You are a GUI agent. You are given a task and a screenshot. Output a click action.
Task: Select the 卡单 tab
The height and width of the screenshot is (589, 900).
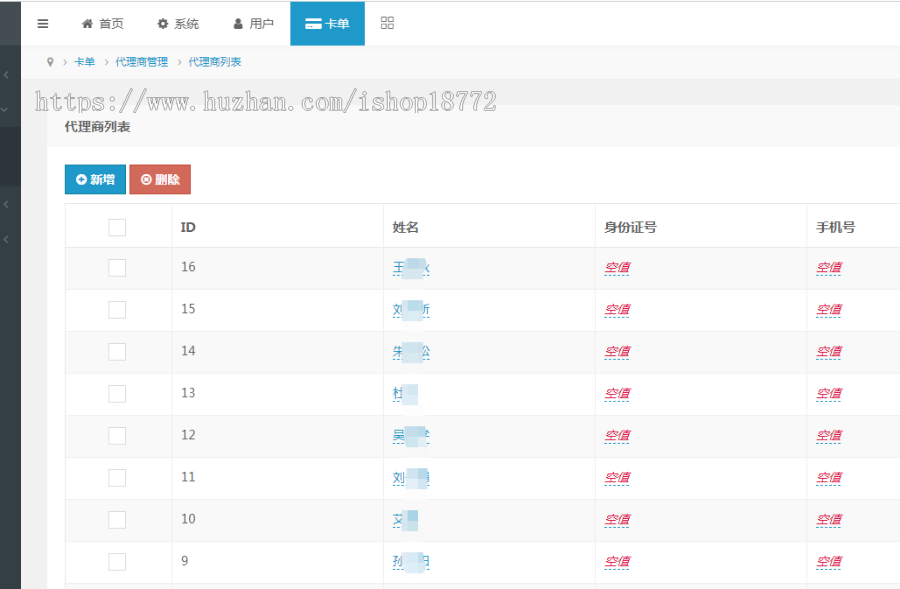[x=327, y=24]
